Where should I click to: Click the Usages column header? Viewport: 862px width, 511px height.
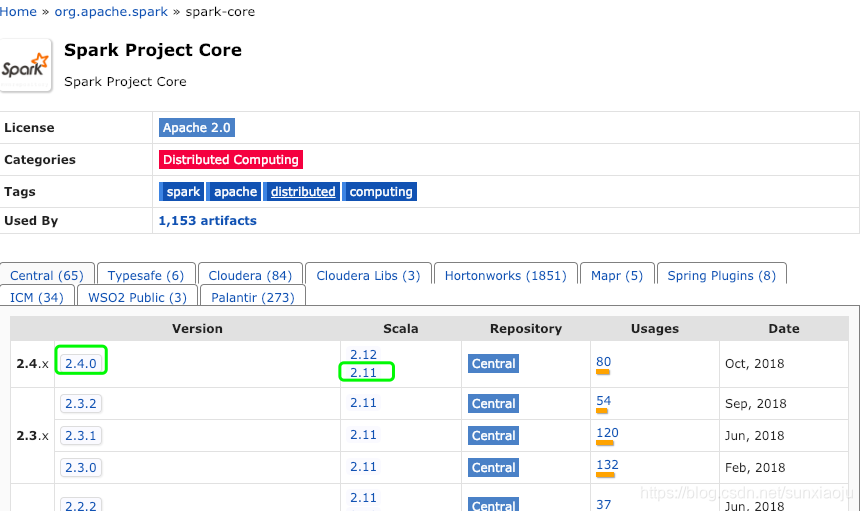[655, 329]
